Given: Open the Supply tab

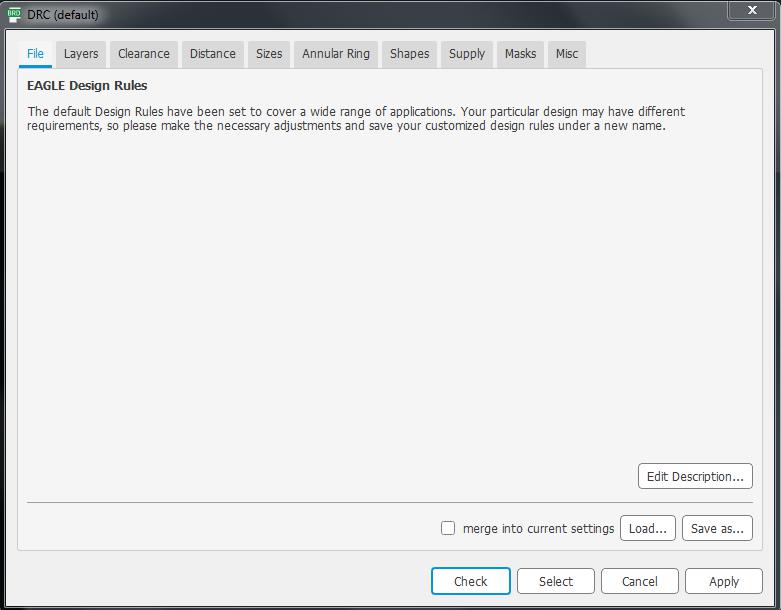Looking at the screenshot, I should click(x=467, y=54).
